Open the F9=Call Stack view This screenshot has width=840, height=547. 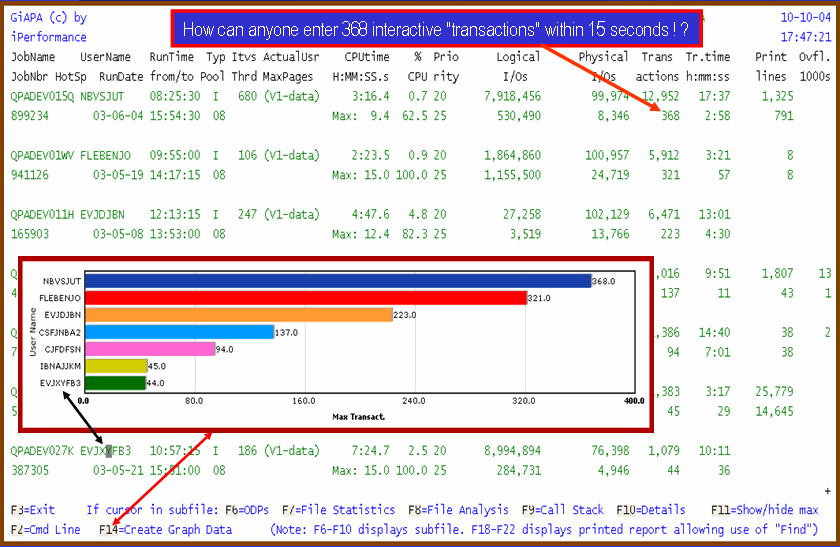pos(563,510)
